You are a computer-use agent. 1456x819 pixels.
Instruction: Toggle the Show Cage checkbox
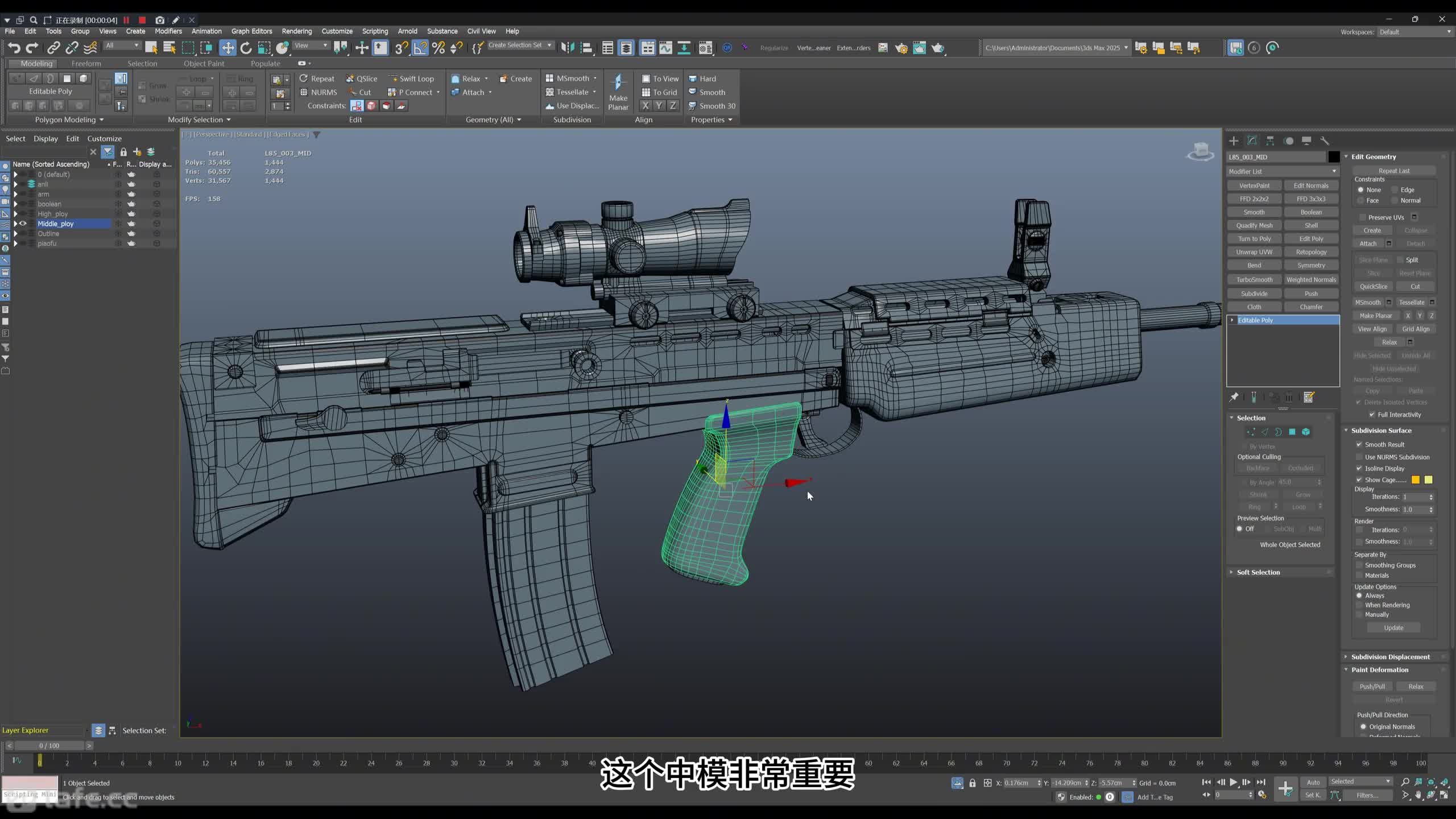pos(1359,480)
